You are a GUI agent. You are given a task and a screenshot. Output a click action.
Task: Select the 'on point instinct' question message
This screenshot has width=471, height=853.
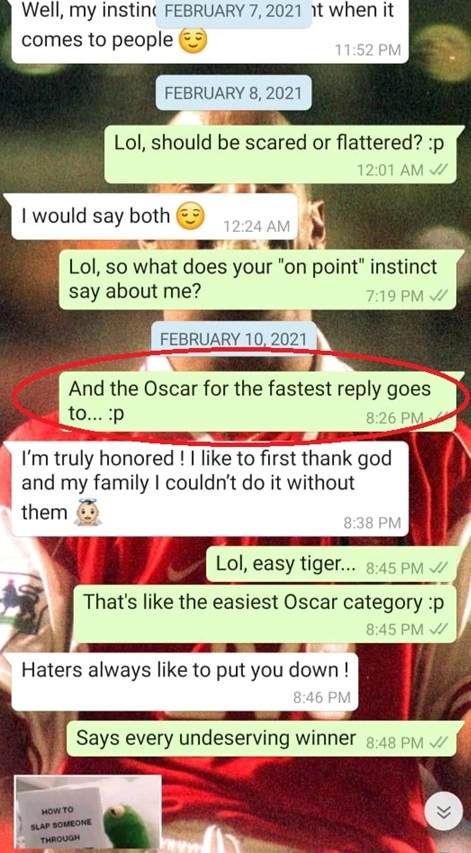coord(257,280)
